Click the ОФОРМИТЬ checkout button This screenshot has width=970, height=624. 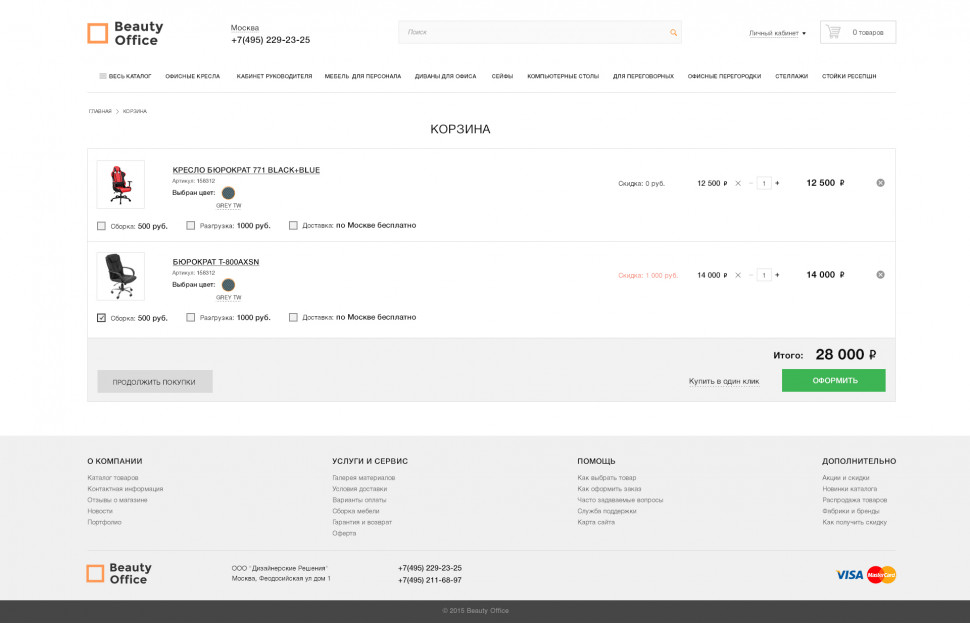click(x=834, y=380)
